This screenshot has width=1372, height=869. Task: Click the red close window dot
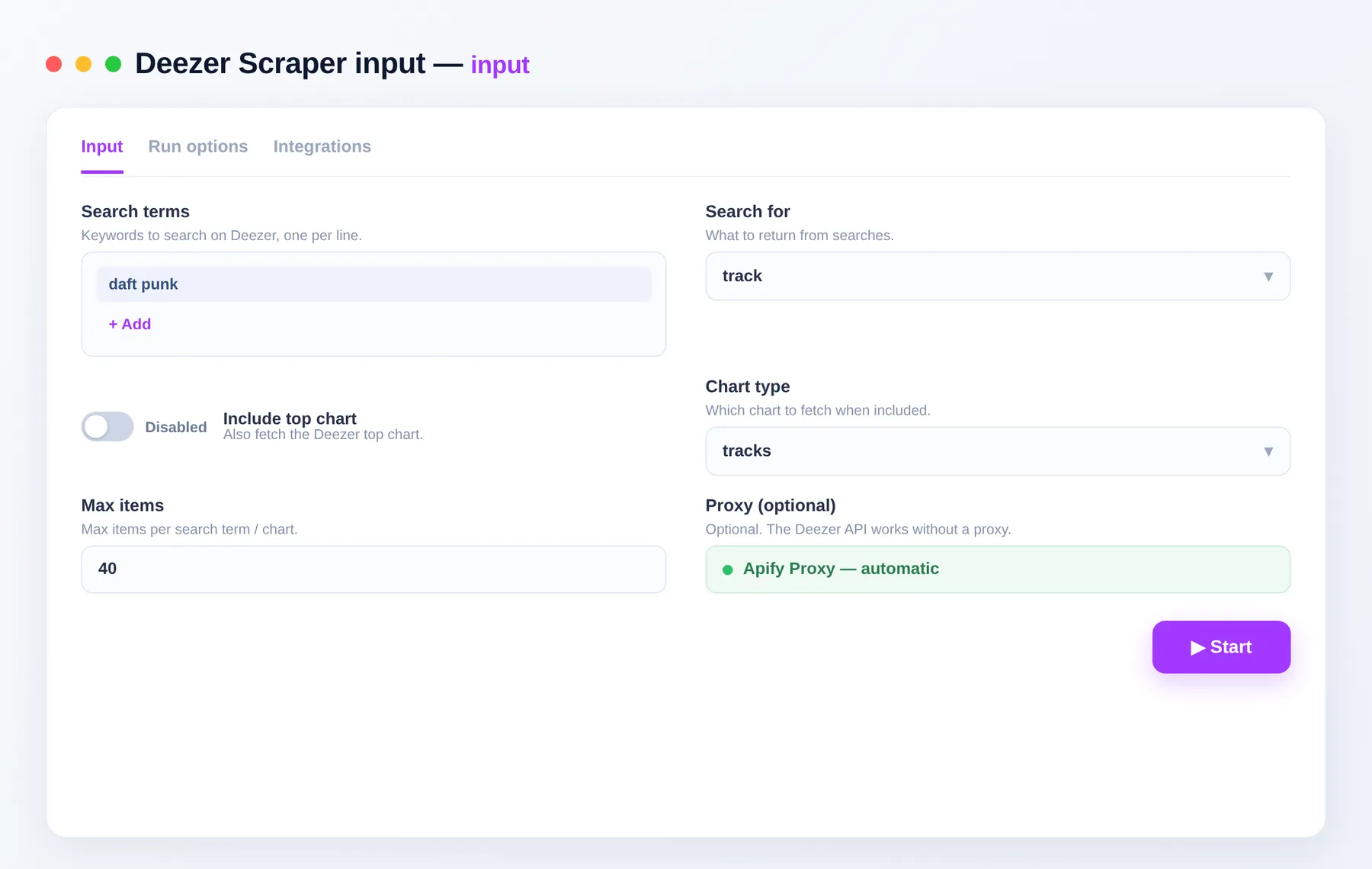53,64
